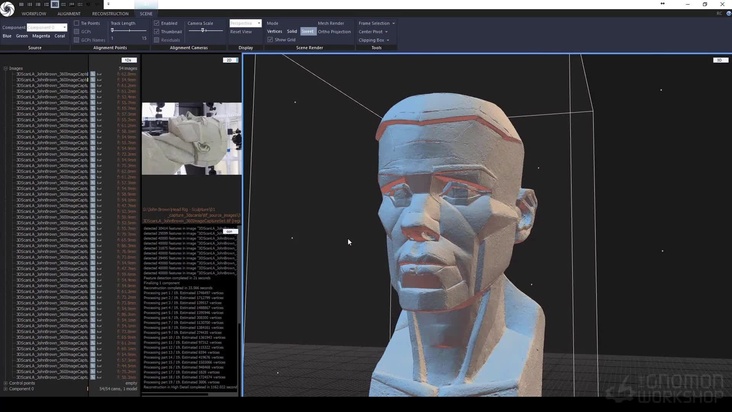Open the 3D view selector dropdown
The height and width of the screenshot is (412, 732).
[x=720, y=60]
